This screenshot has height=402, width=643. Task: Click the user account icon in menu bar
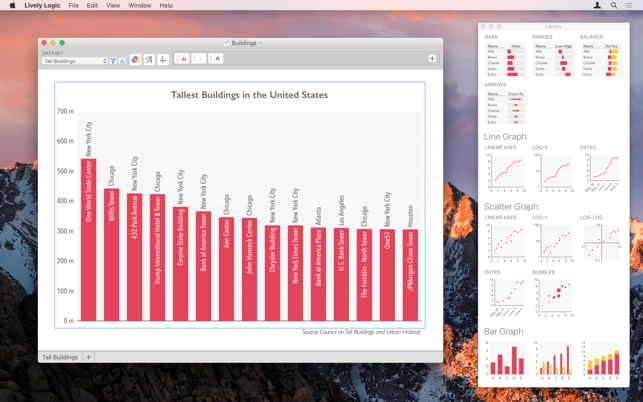pos(597,5)
